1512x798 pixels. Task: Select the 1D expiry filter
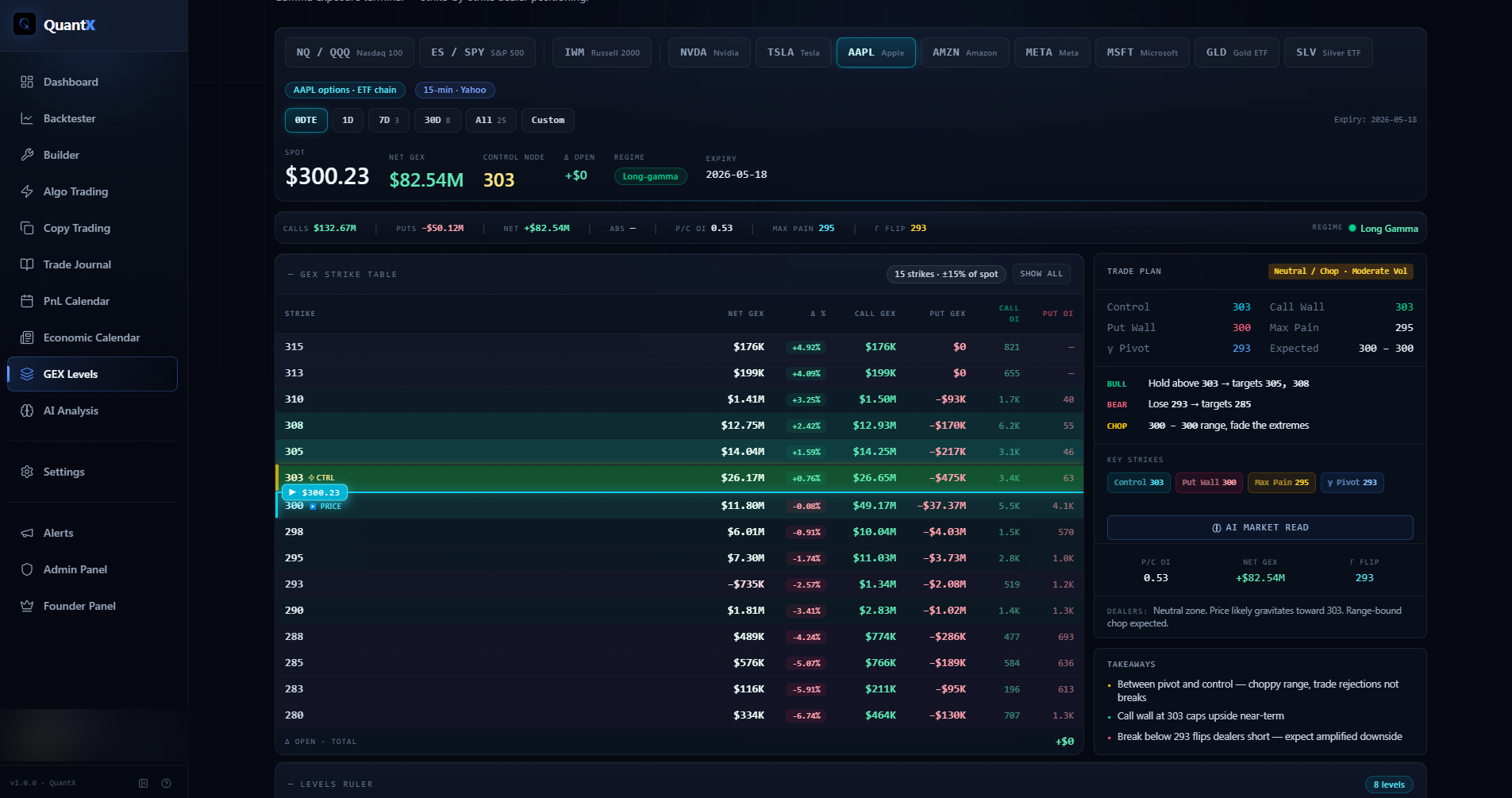click(348, 120)
